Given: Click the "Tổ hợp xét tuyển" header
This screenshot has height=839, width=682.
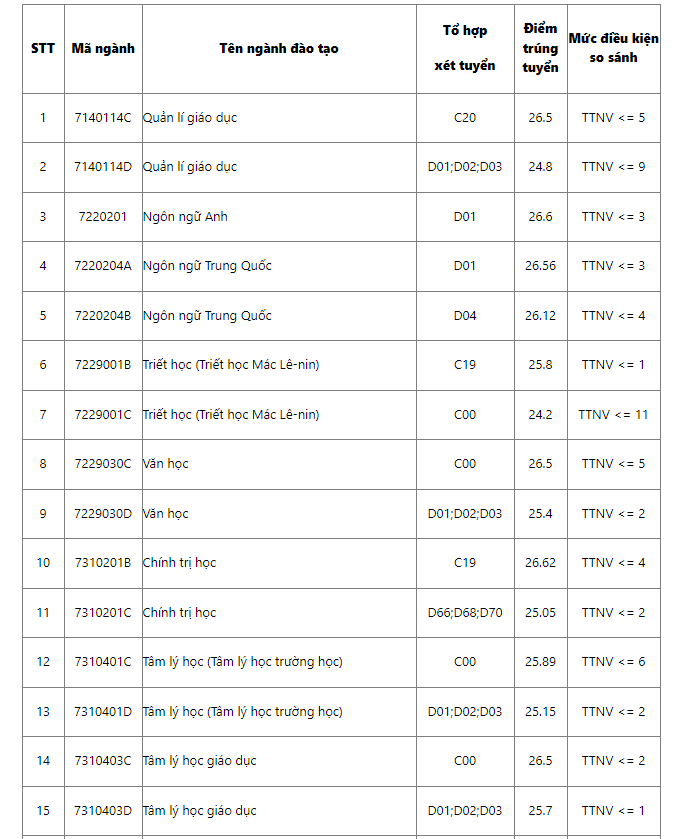Looking at the screenshot, I should pyautogui.click(x=465, y=48).
